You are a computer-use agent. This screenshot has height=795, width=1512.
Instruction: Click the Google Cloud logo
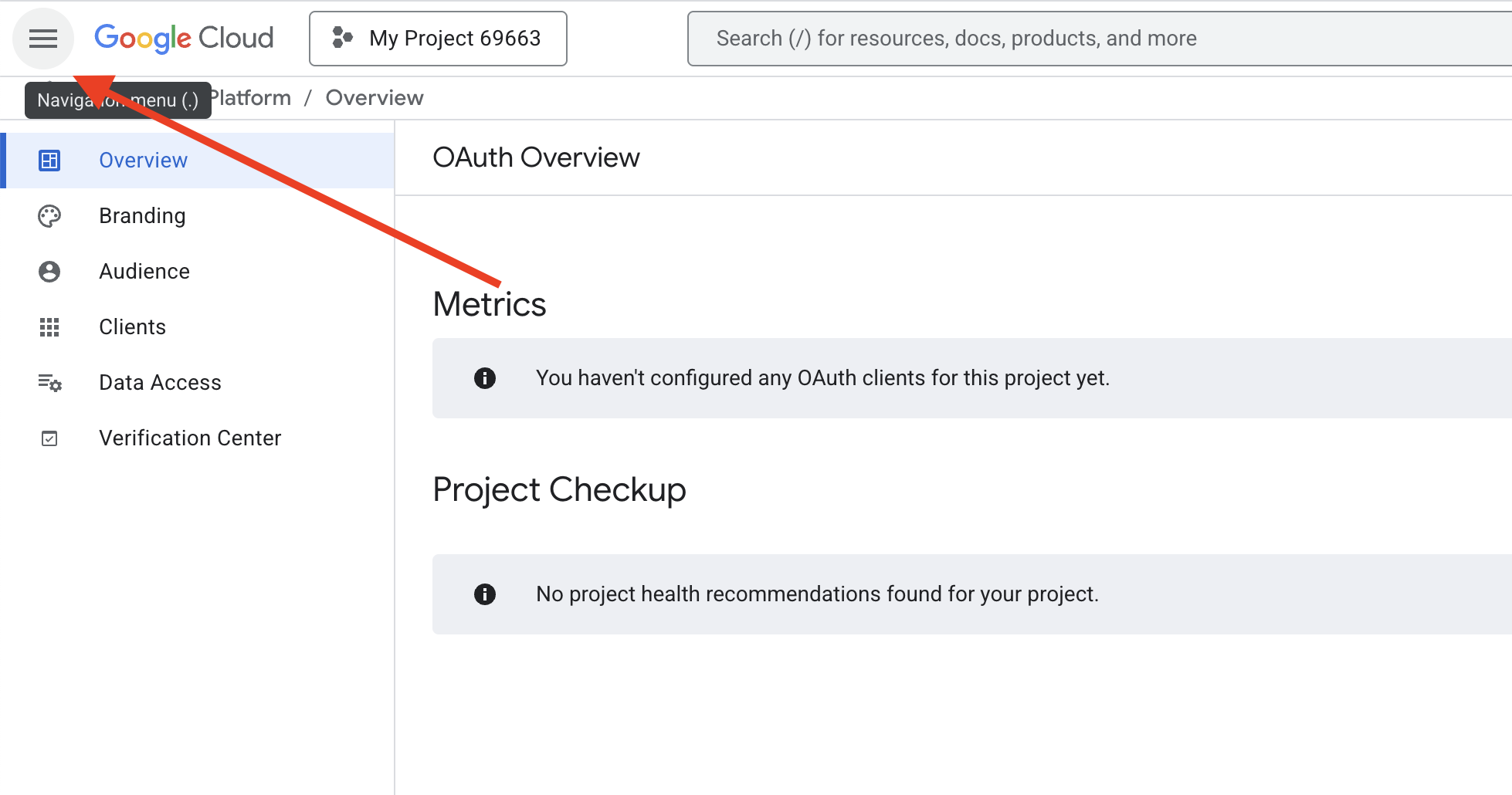184,39
